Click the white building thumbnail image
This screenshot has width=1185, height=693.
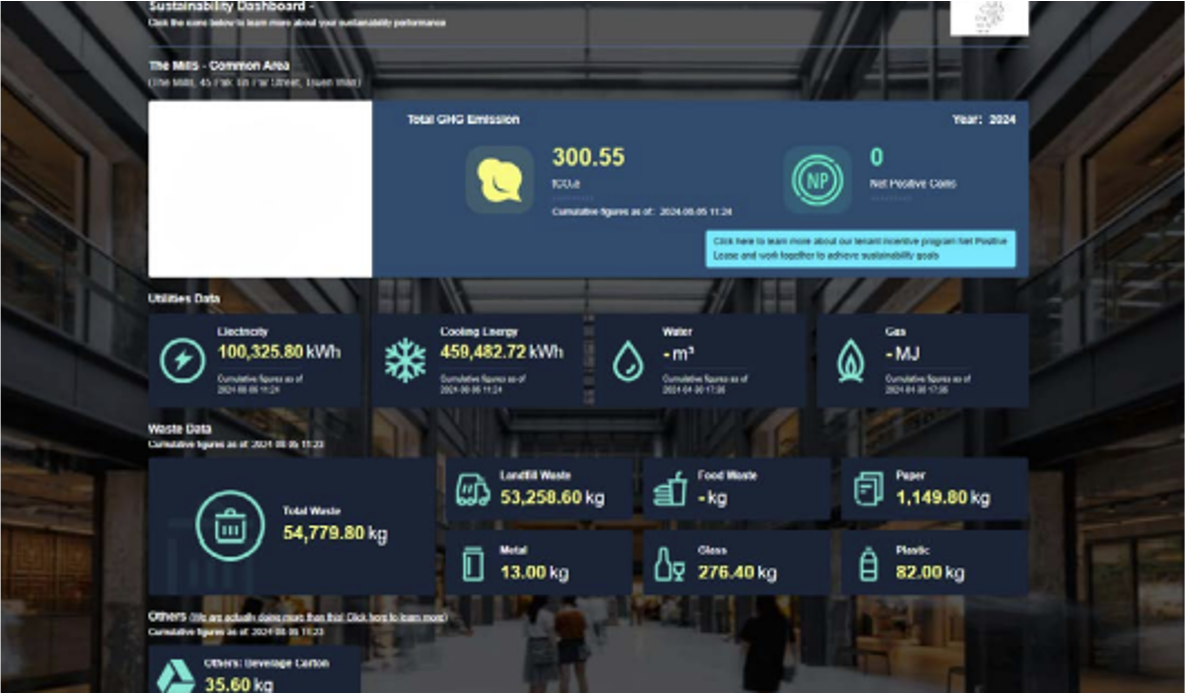coord(260,189)
